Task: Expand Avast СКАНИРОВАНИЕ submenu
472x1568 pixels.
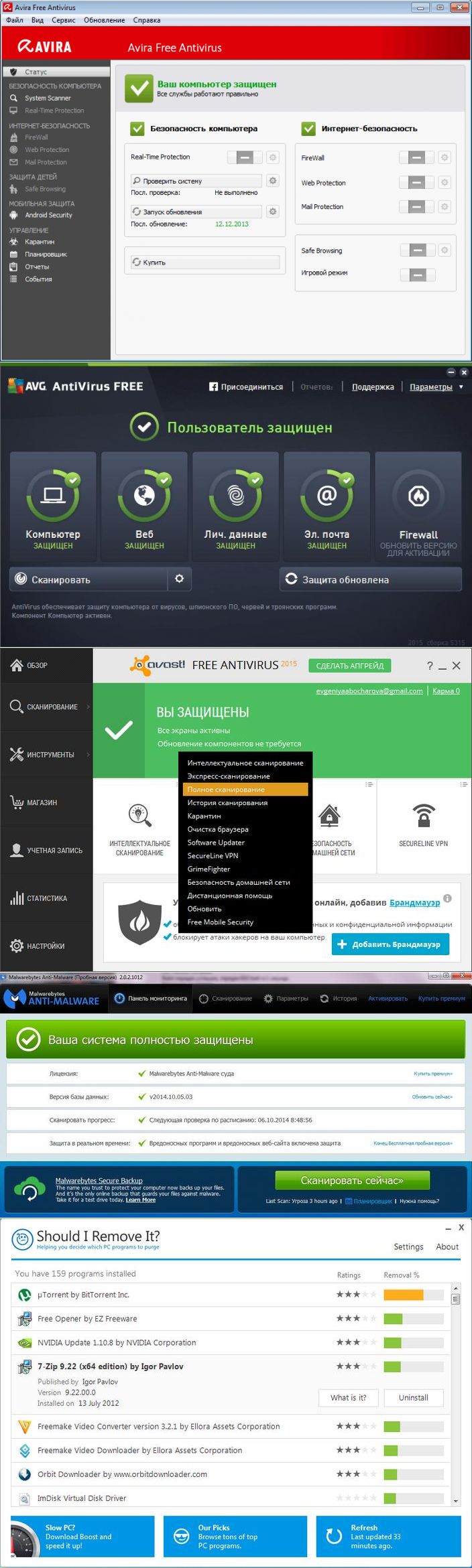Action: pos(88,707)
